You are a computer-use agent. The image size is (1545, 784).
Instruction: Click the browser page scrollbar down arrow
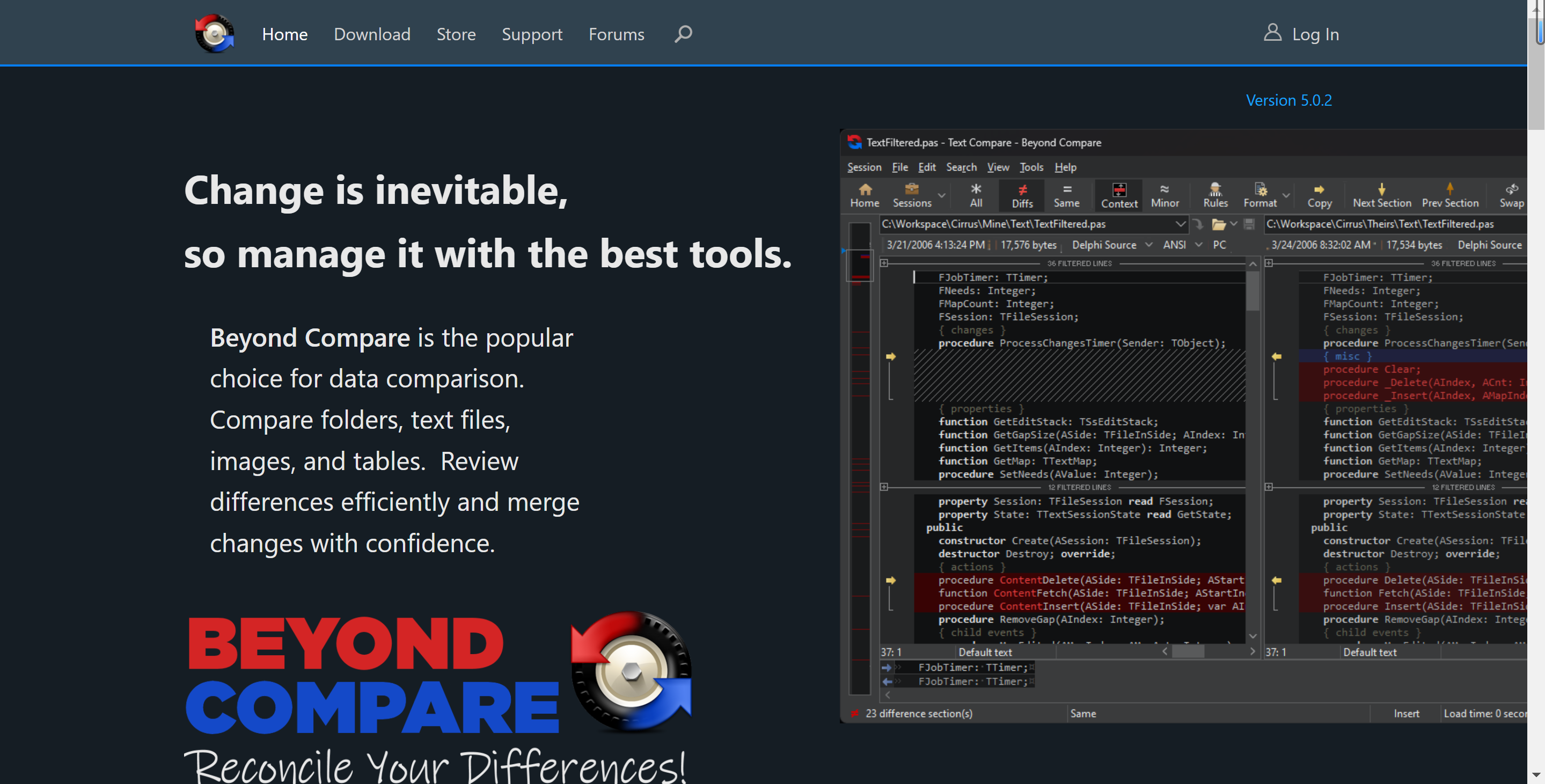pos(1536,775)
